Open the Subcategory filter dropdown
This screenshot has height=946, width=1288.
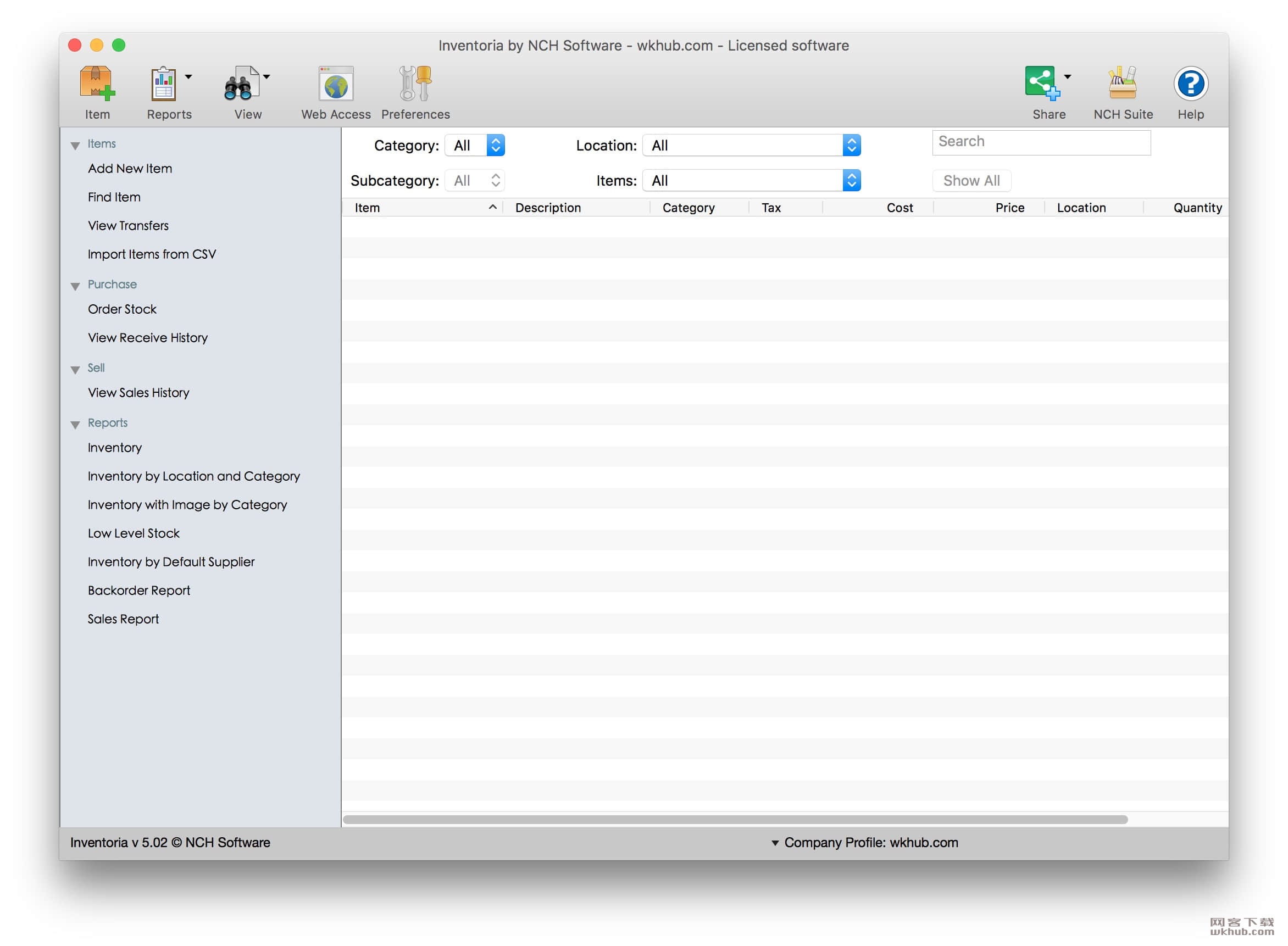(x=475, y=181)
